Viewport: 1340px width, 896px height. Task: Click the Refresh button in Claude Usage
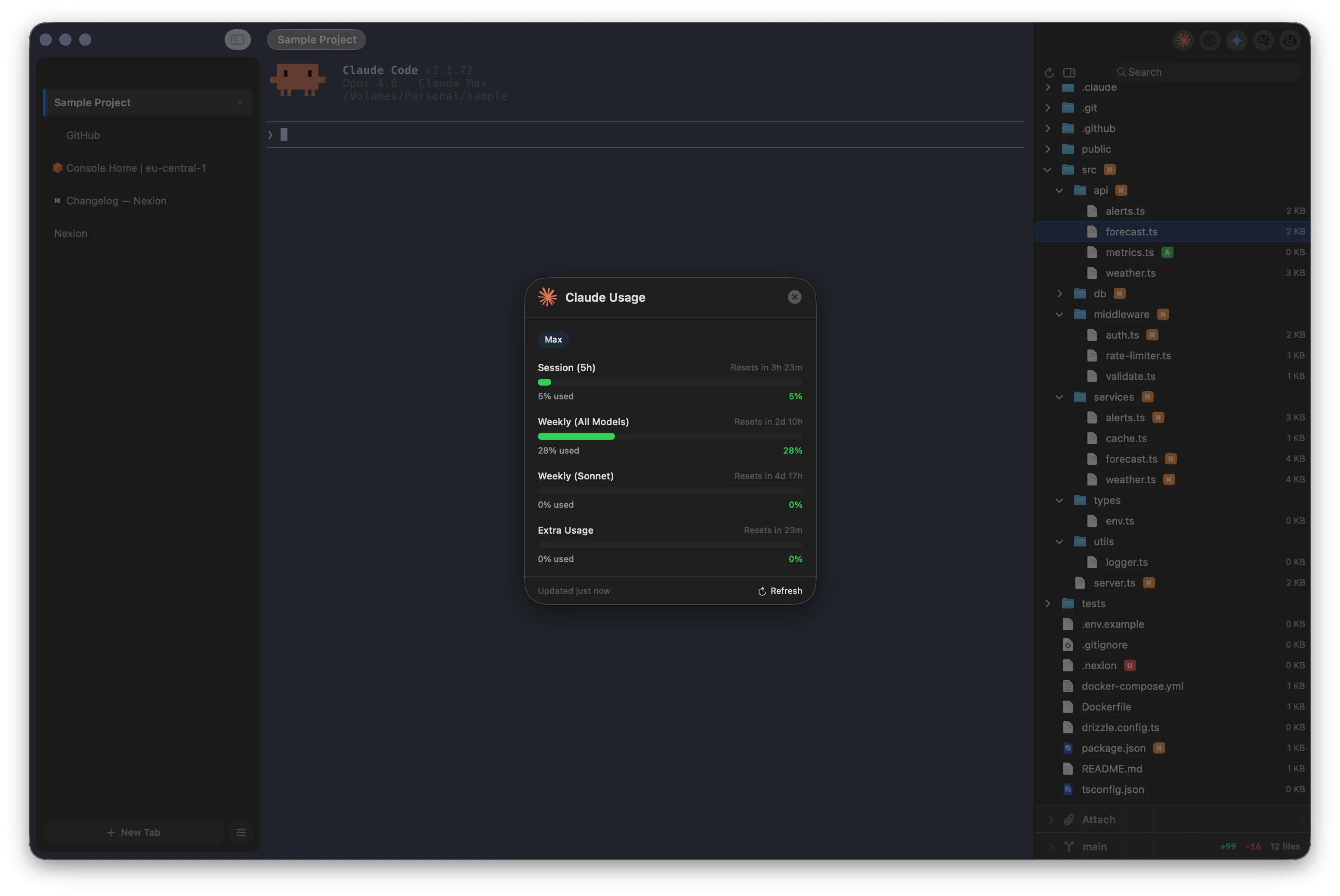tap(780, 591)
